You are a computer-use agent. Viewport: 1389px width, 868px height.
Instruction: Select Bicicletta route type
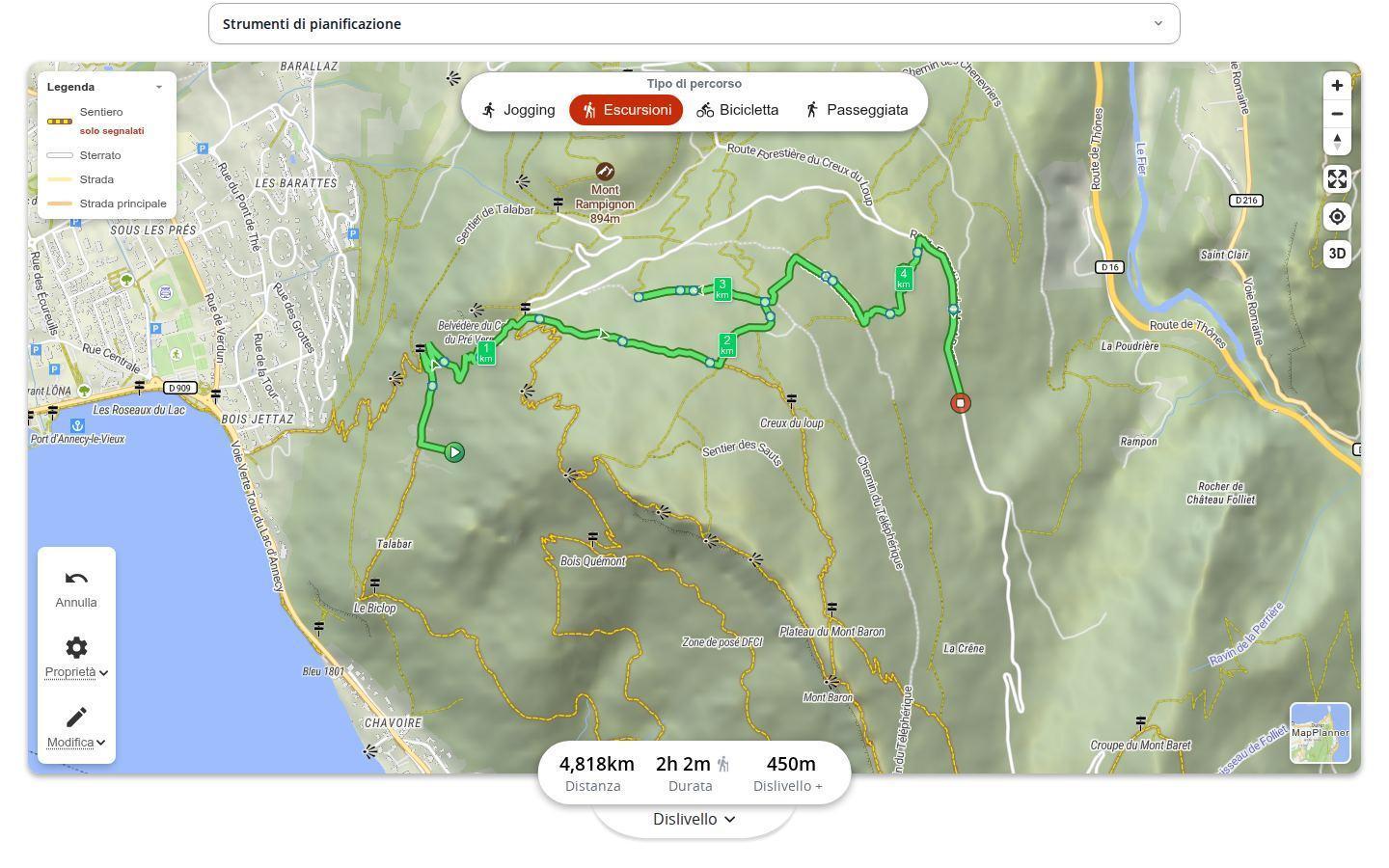click(x=737, y=110)
